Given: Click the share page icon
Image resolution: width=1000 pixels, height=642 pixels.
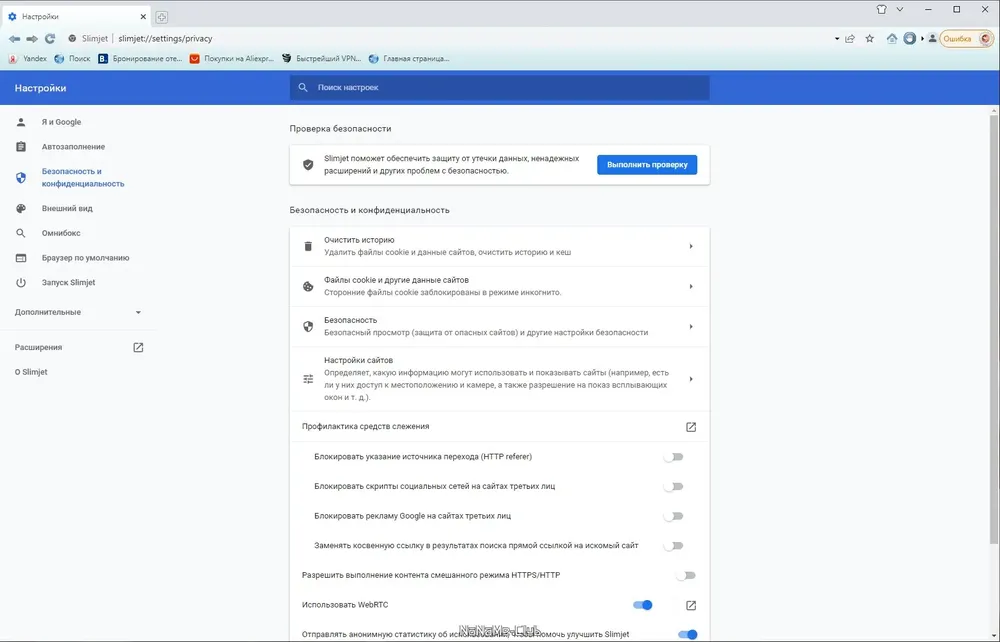Looking at the screenshot, I should 850,39.
